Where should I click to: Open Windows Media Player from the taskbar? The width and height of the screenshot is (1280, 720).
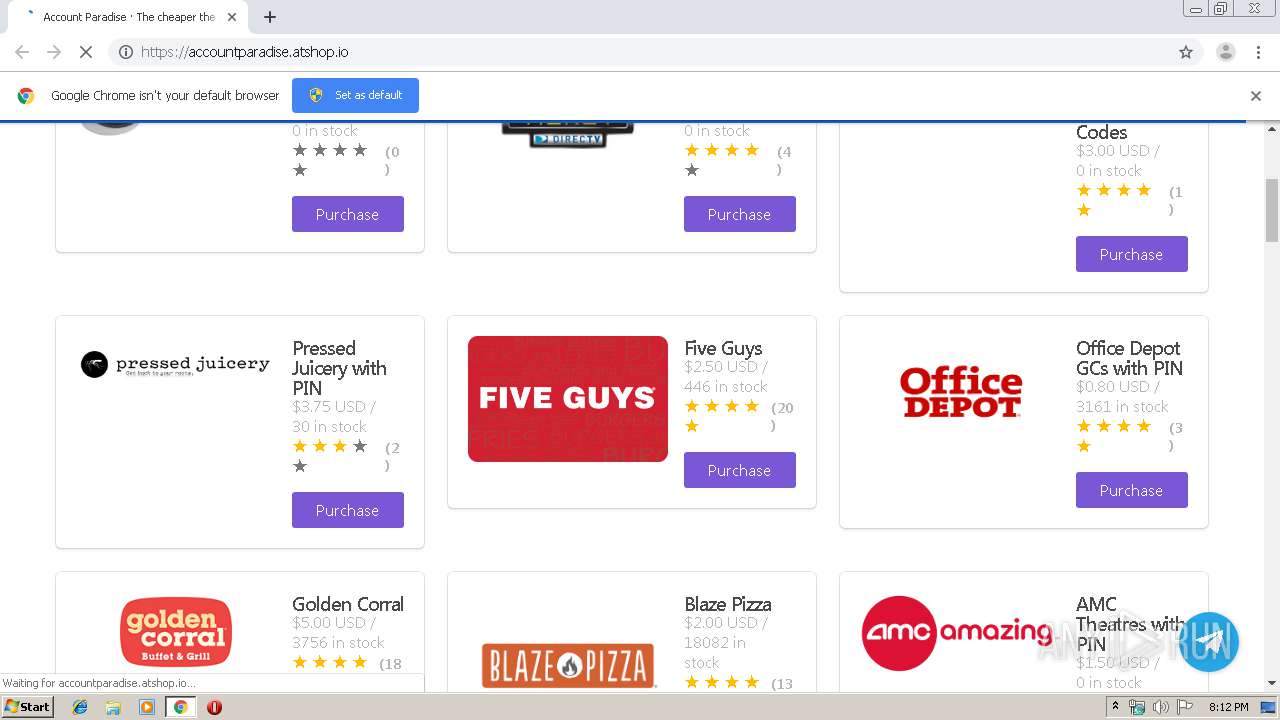147,707
